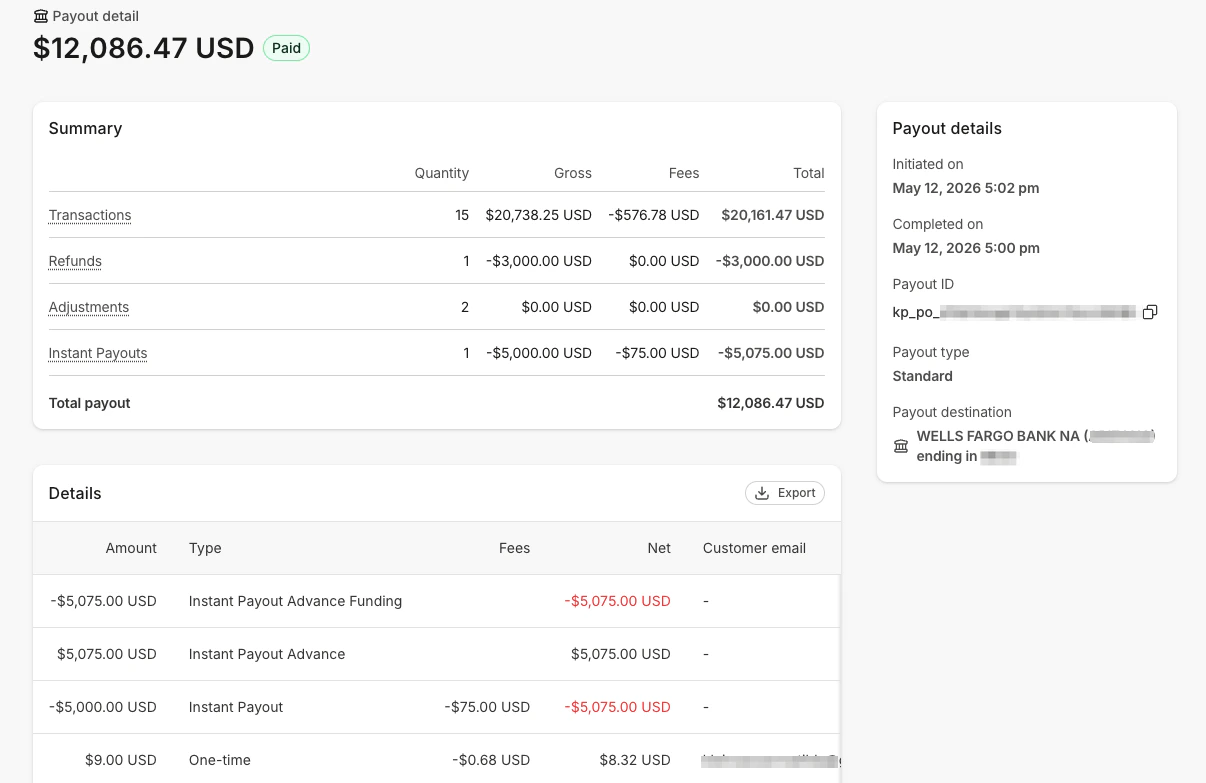Click the Amount column header

[131, 548]
